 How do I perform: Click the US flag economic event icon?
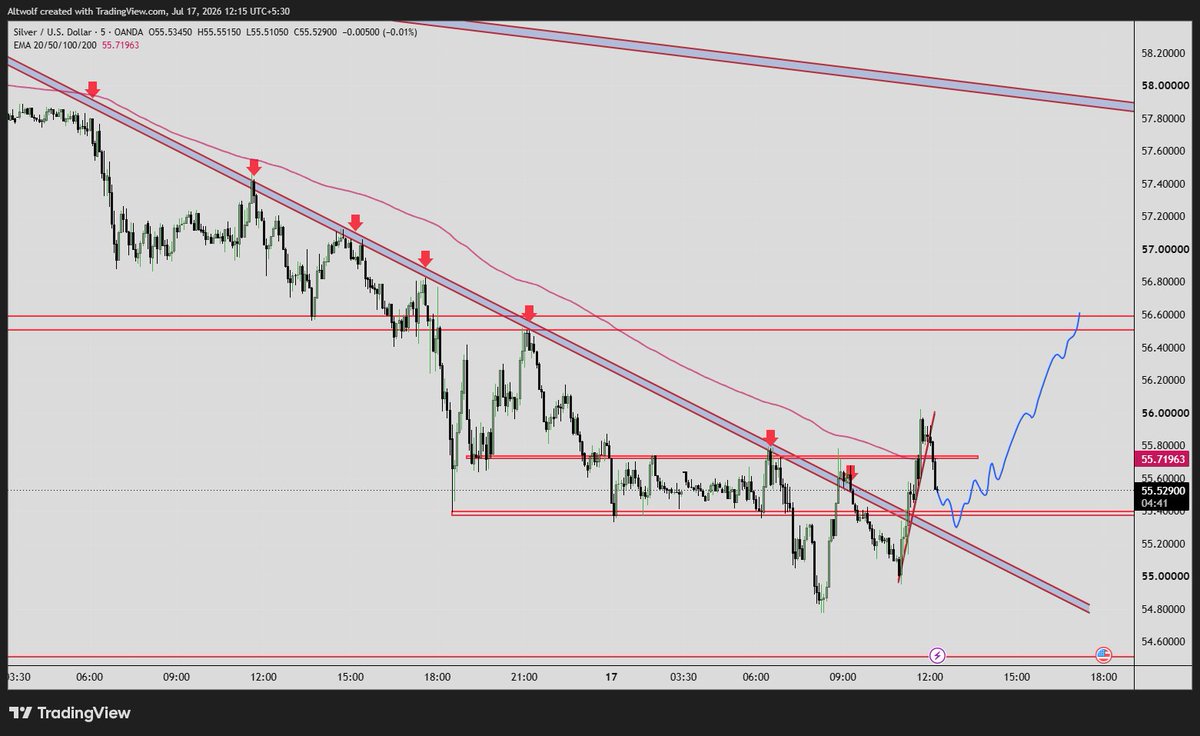click(1104, 656)
